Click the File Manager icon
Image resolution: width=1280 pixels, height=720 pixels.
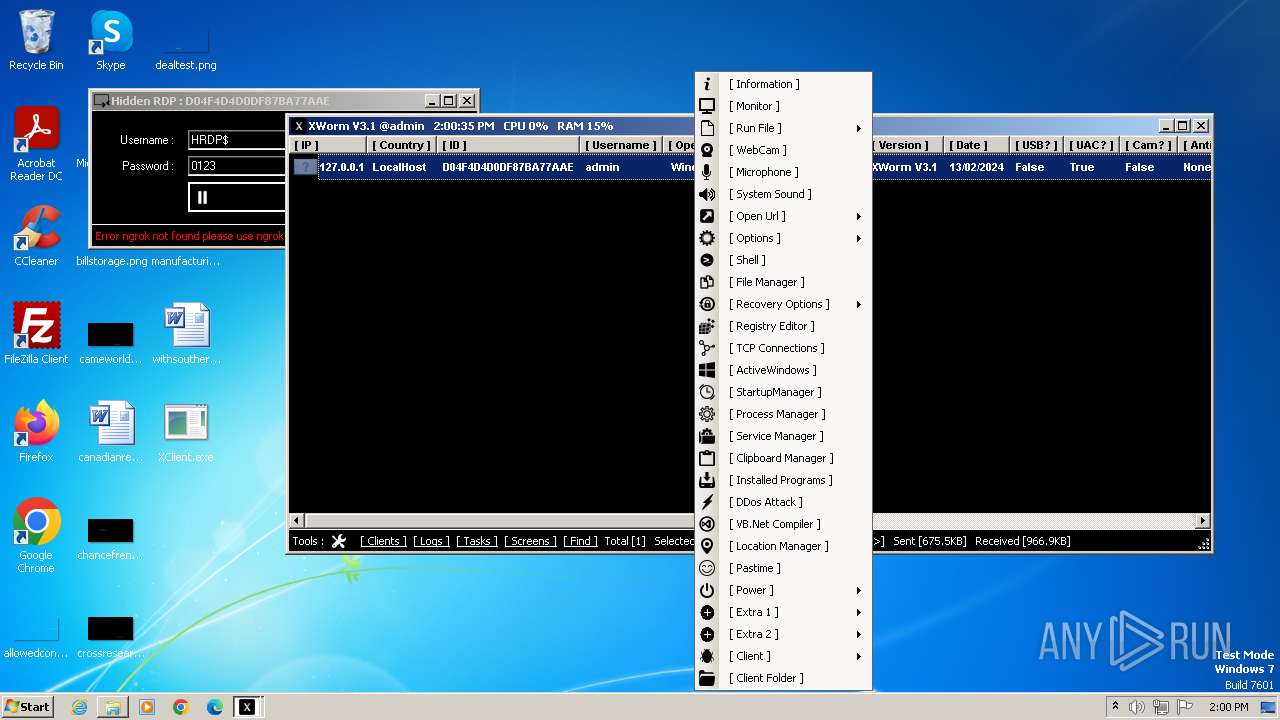tap(707, 282)
